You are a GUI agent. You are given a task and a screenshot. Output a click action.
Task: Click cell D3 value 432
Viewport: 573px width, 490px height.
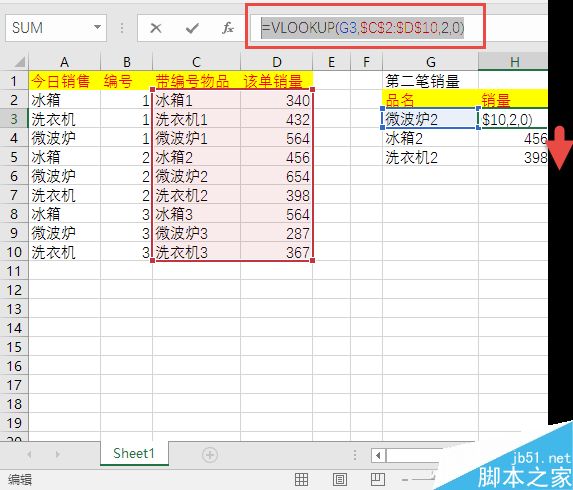tap(277, 119)
